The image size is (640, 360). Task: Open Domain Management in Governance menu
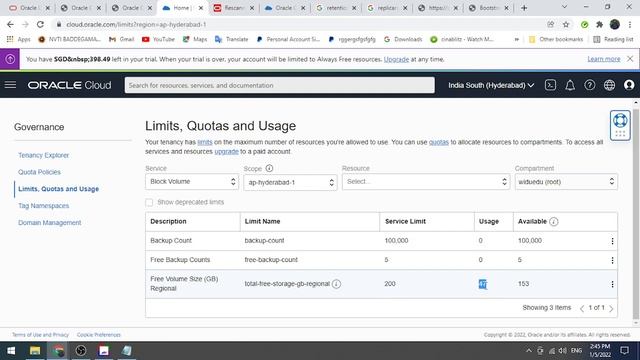pyautogui.click(x=49, y=222)
